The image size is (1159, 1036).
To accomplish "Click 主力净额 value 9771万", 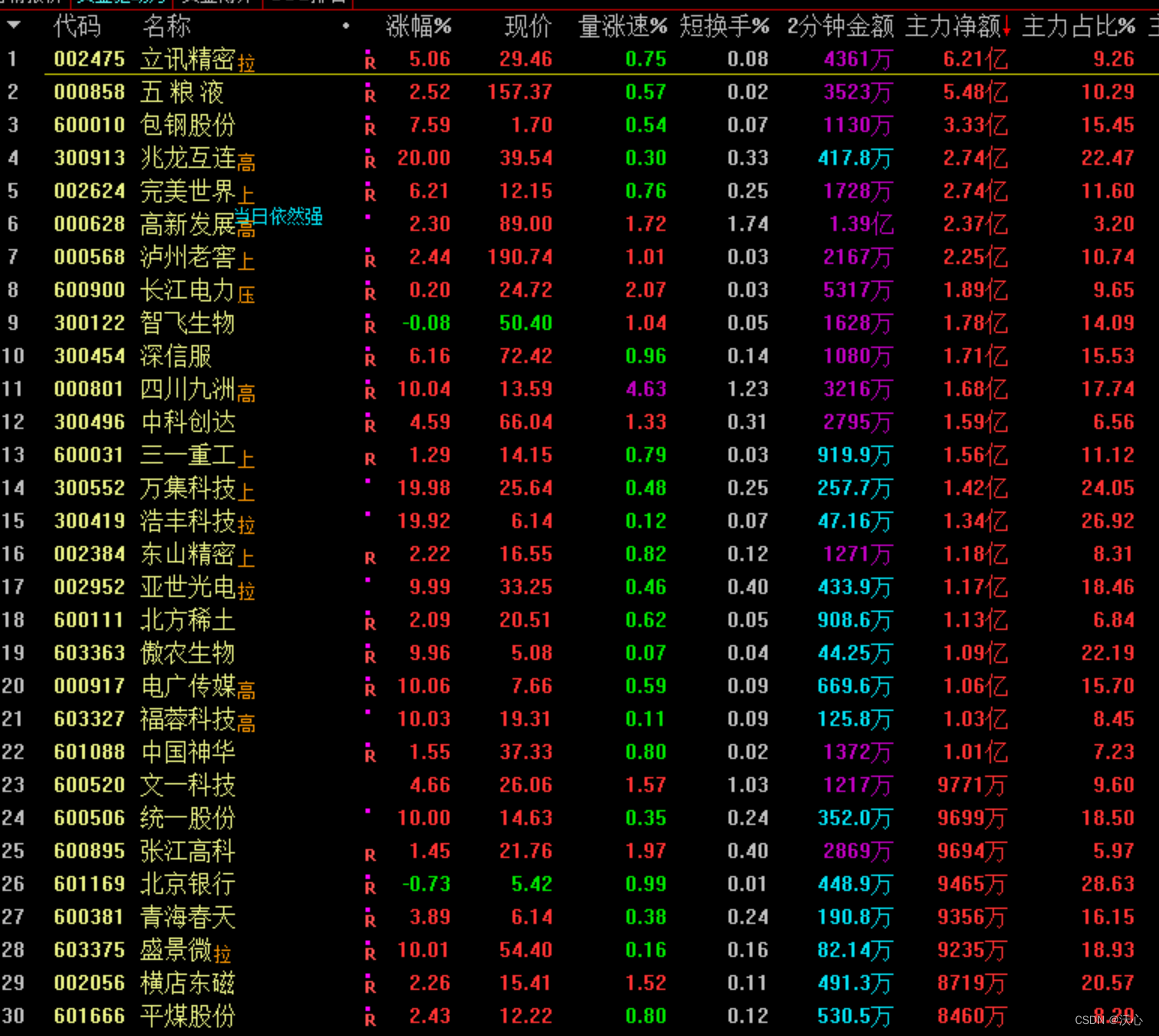I will pyautogui.click(x=972, y=785).
